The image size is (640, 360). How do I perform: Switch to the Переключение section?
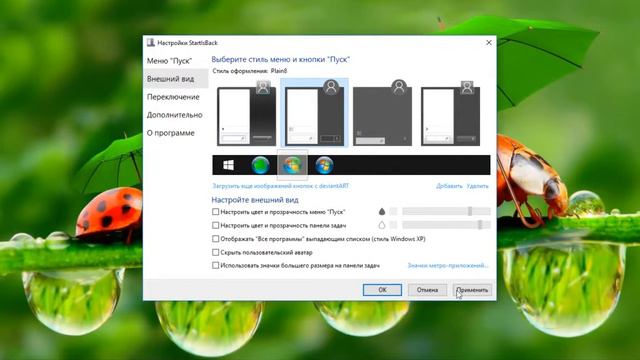click(176, 97)
